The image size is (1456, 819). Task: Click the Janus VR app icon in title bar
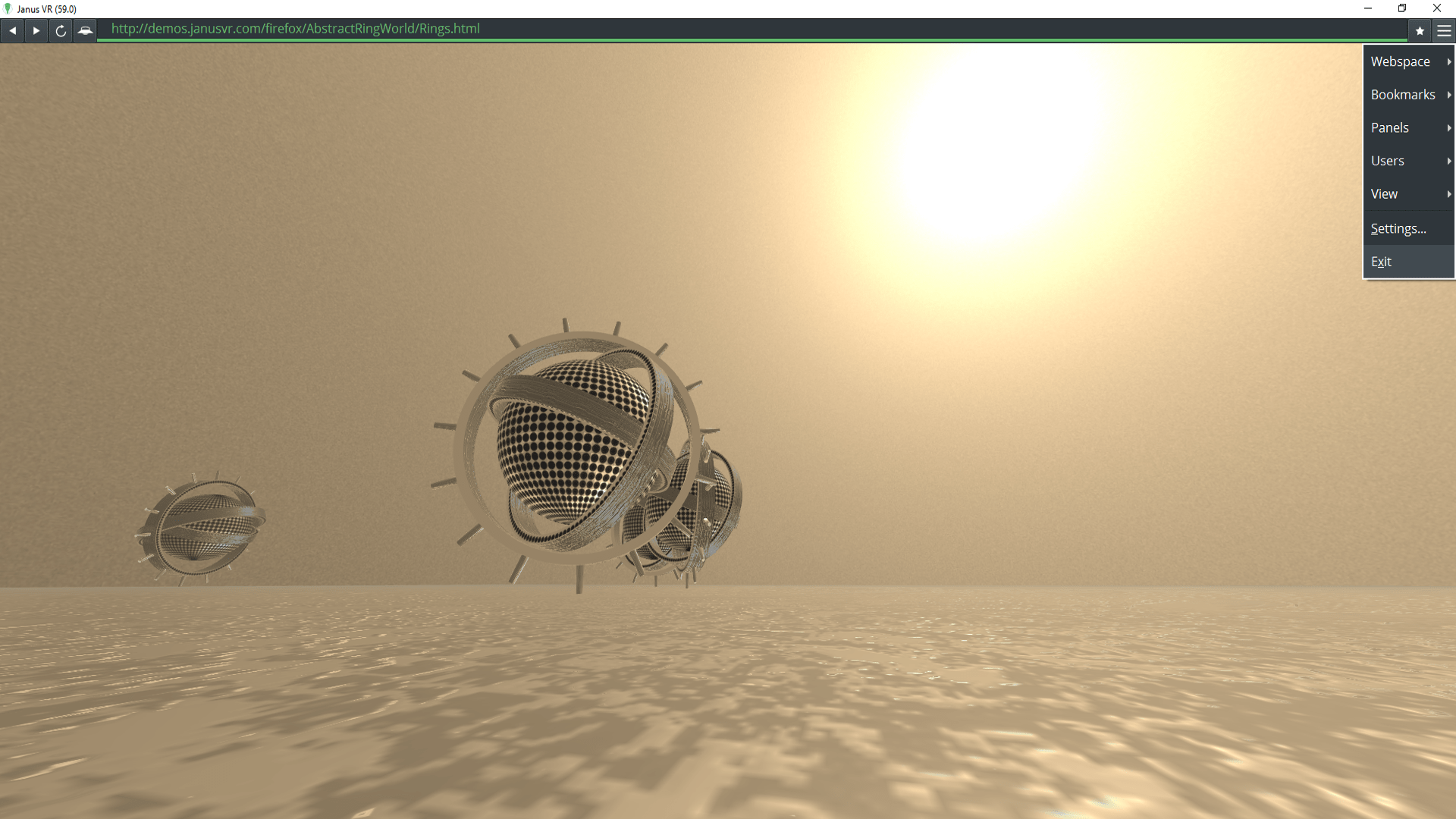[x=8, y=9]
